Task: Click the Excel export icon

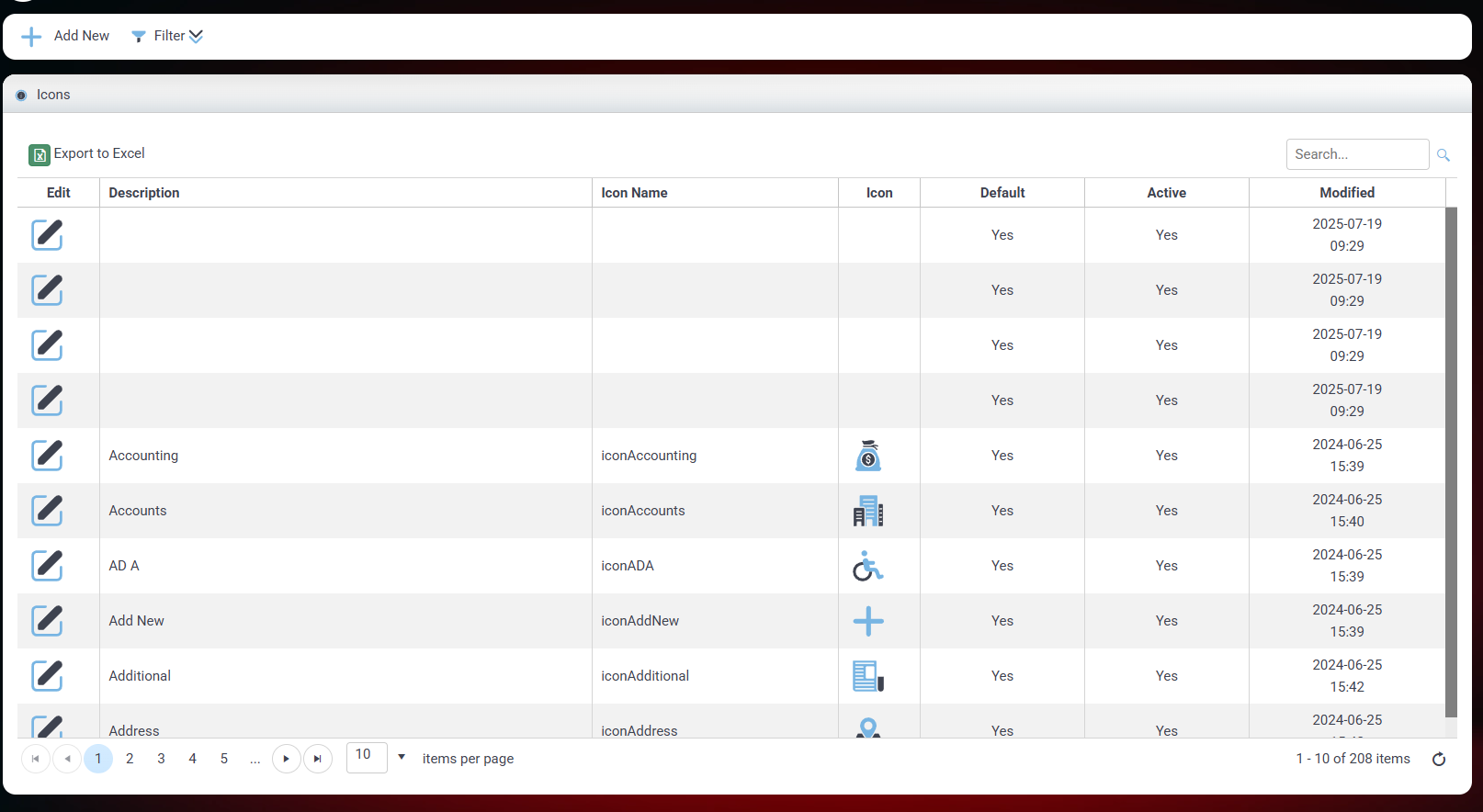Action: (40, 154)
